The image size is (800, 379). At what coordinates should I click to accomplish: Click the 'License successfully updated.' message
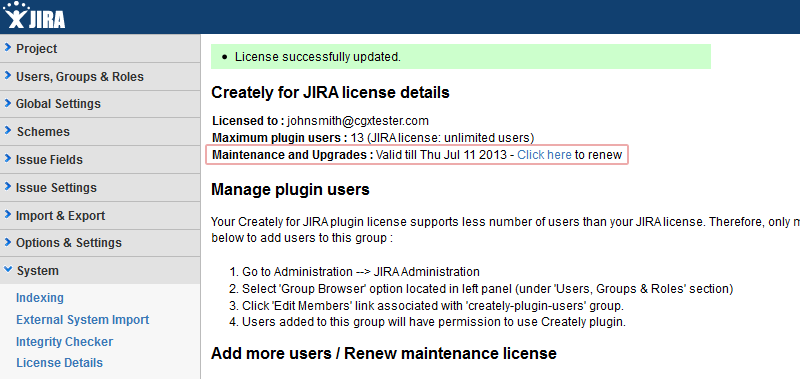pos(318,57)
